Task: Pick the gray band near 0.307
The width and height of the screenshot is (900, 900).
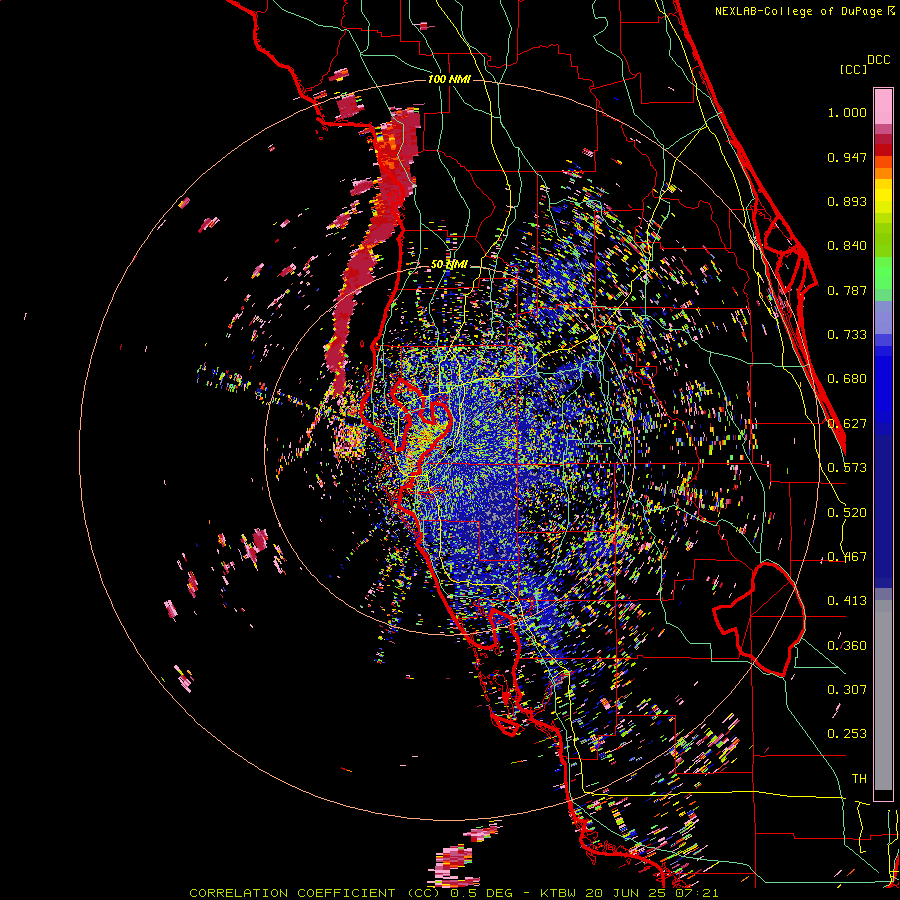Action: (883, 695)
